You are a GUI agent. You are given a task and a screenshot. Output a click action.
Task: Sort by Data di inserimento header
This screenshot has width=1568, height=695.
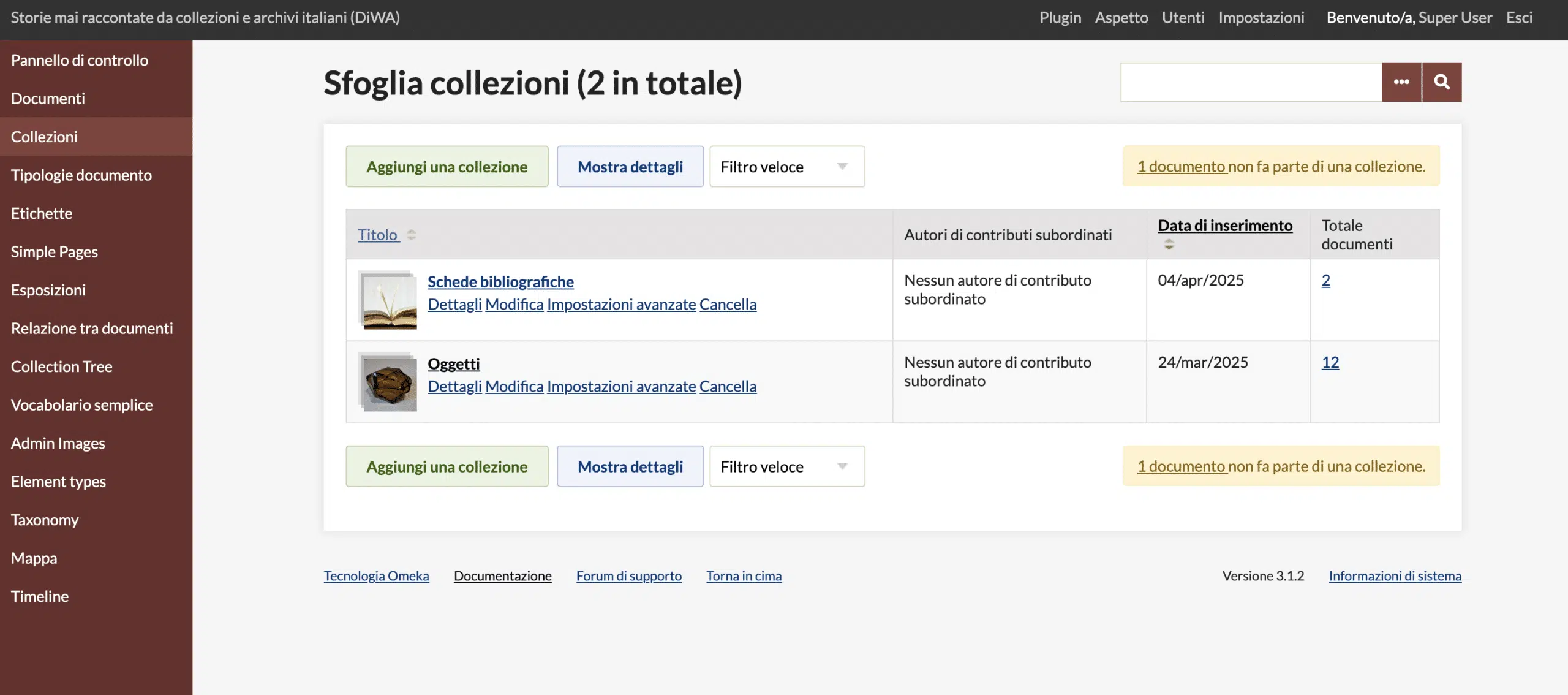[x=1225, y=226]
